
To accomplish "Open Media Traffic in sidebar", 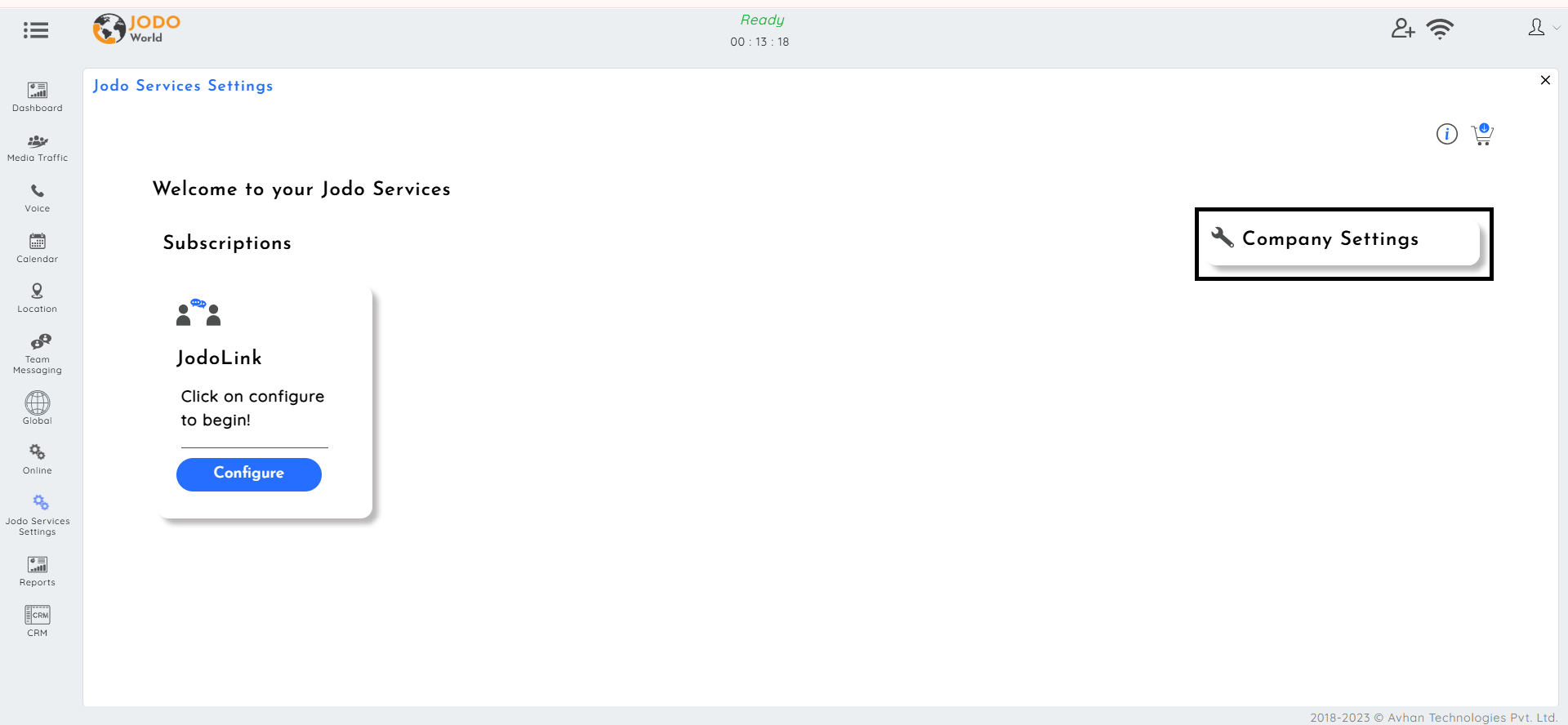I will 38,148.
